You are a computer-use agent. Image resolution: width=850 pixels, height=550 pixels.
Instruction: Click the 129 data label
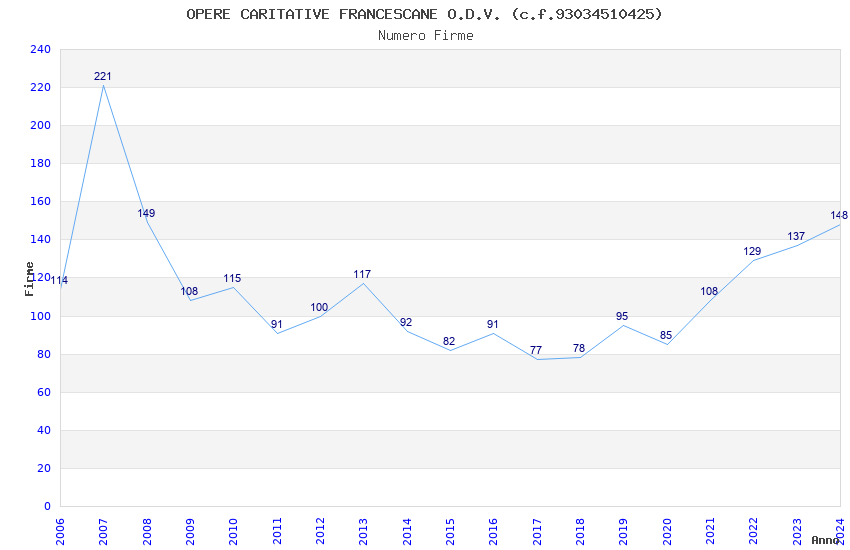(752, 251)
